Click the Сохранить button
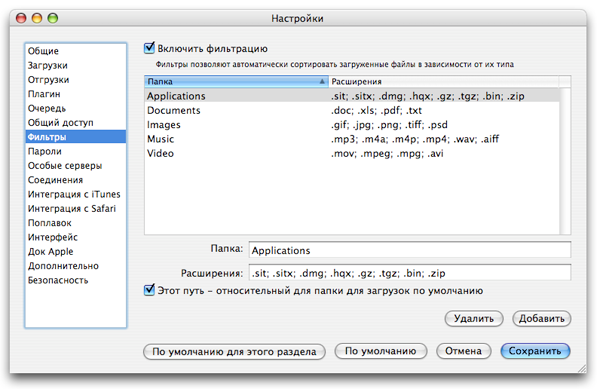The height and width of the screenshot is (389, 600). point(535,351)
